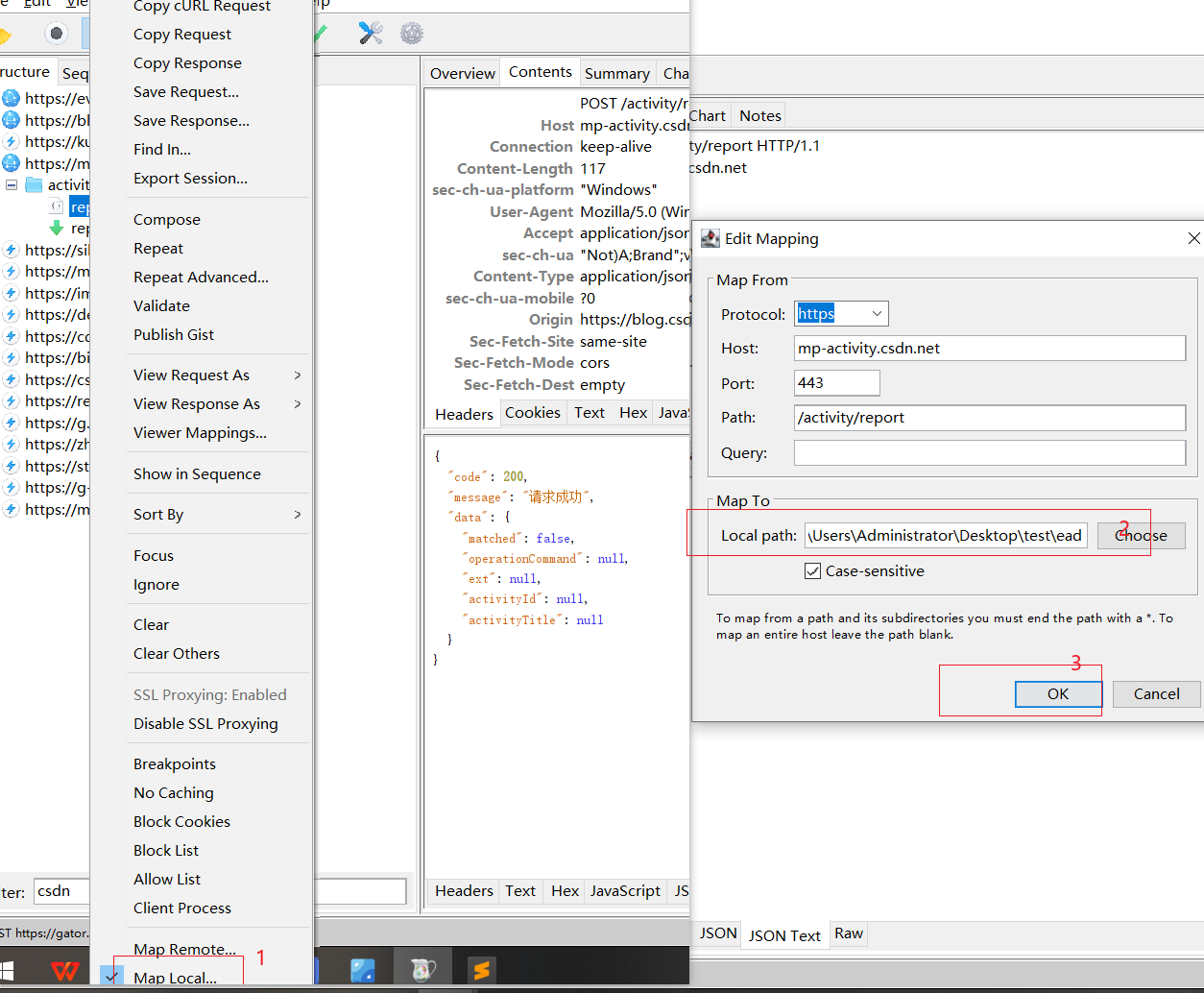Open the Tools wrench-and-screwdriver toolbar icon
Image resolution: width=1204 pixels, height=993 pixels.
371,34
